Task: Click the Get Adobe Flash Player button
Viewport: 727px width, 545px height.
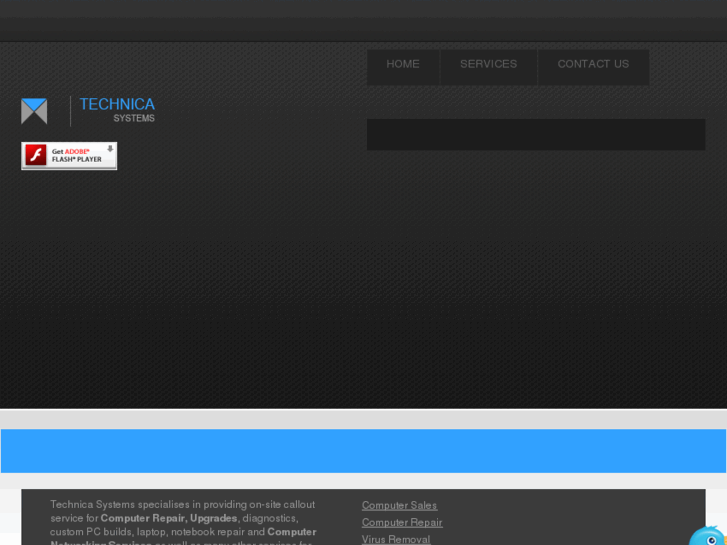Action: [69, 156]
